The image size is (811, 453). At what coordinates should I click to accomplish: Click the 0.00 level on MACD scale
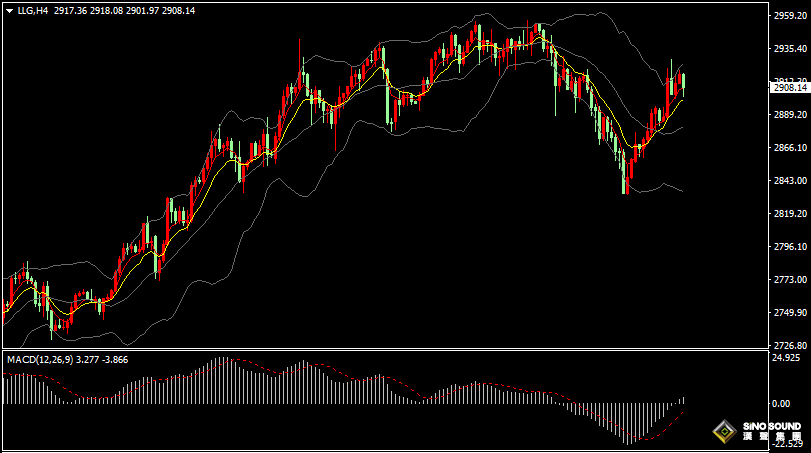tap(782, 404)
